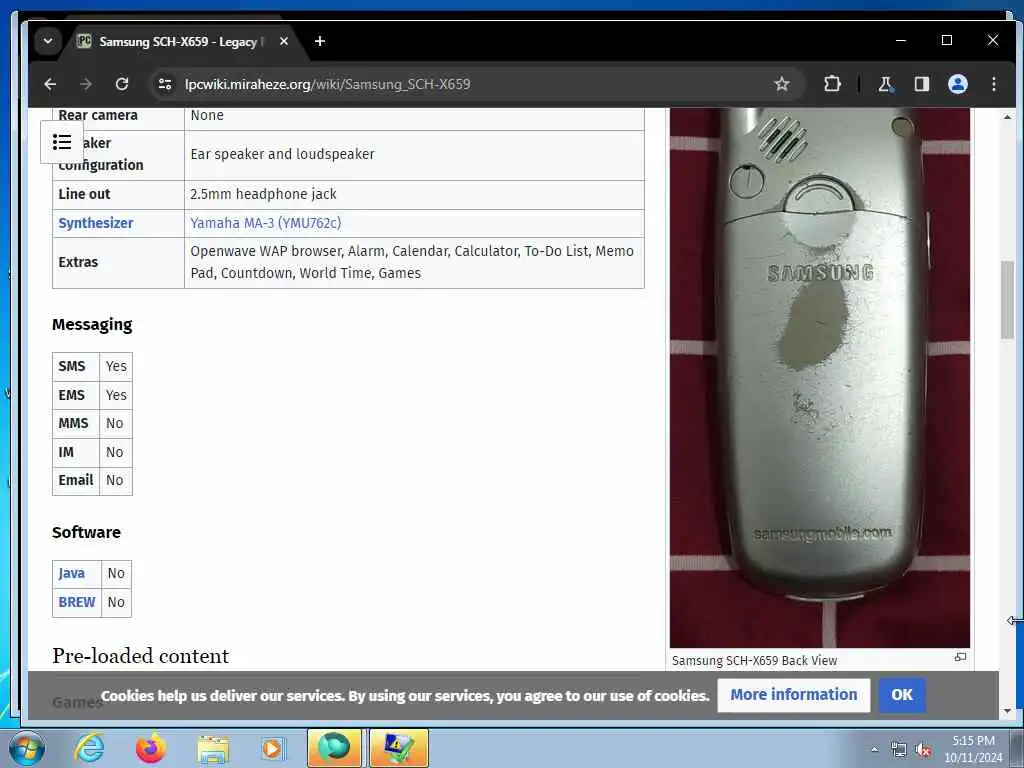This screenshot has height=768, width=1024.
Task: Toggle the table of contents button
Action: (62, 142)
